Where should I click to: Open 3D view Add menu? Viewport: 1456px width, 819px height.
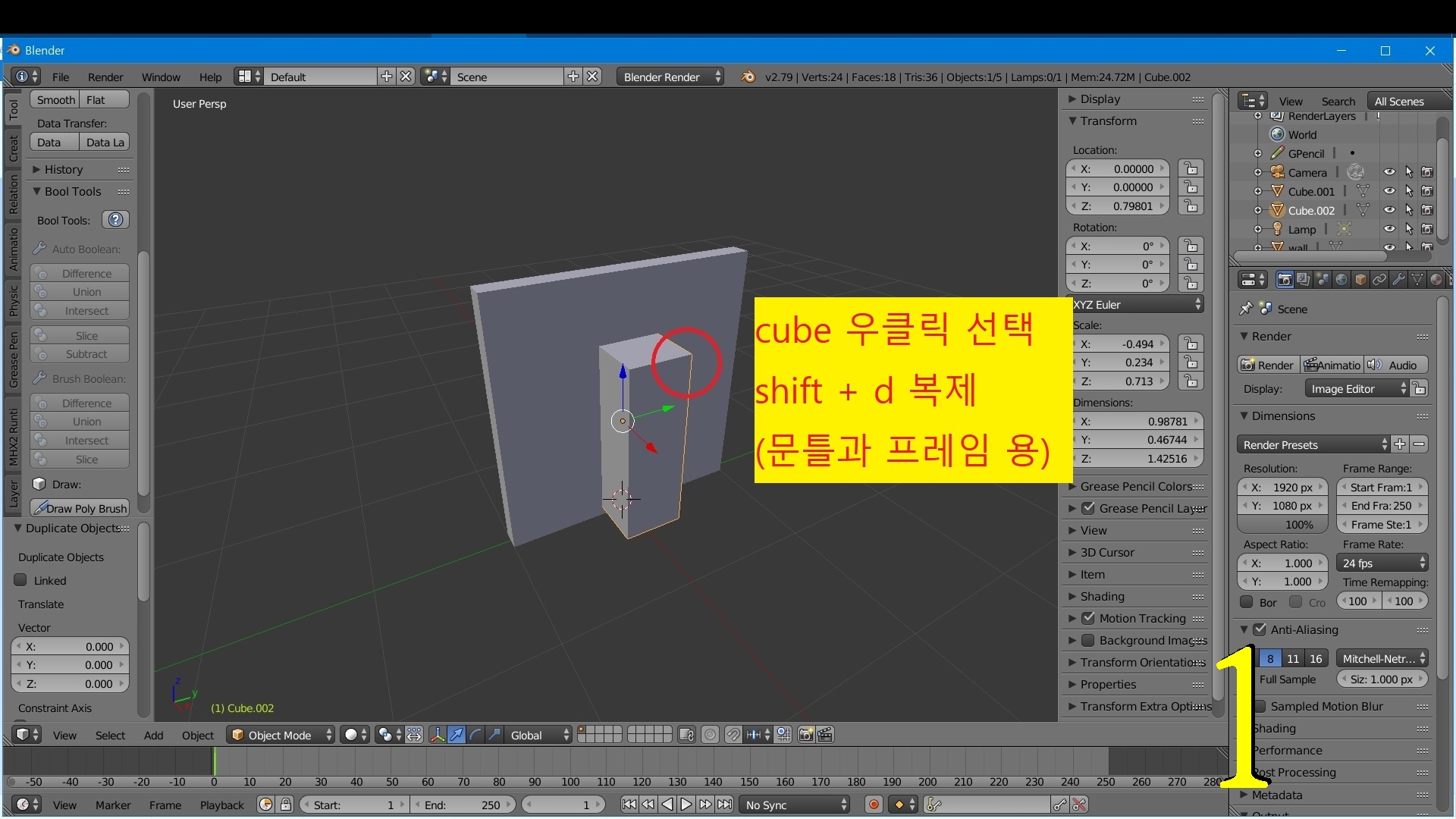153,735
